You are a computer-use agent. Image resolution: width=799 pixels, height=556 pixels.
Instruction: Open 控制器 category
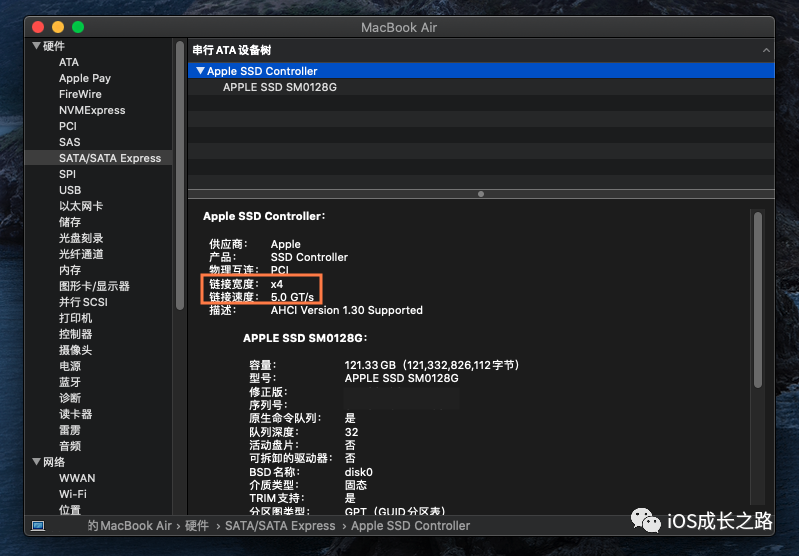tap(75, 334)
